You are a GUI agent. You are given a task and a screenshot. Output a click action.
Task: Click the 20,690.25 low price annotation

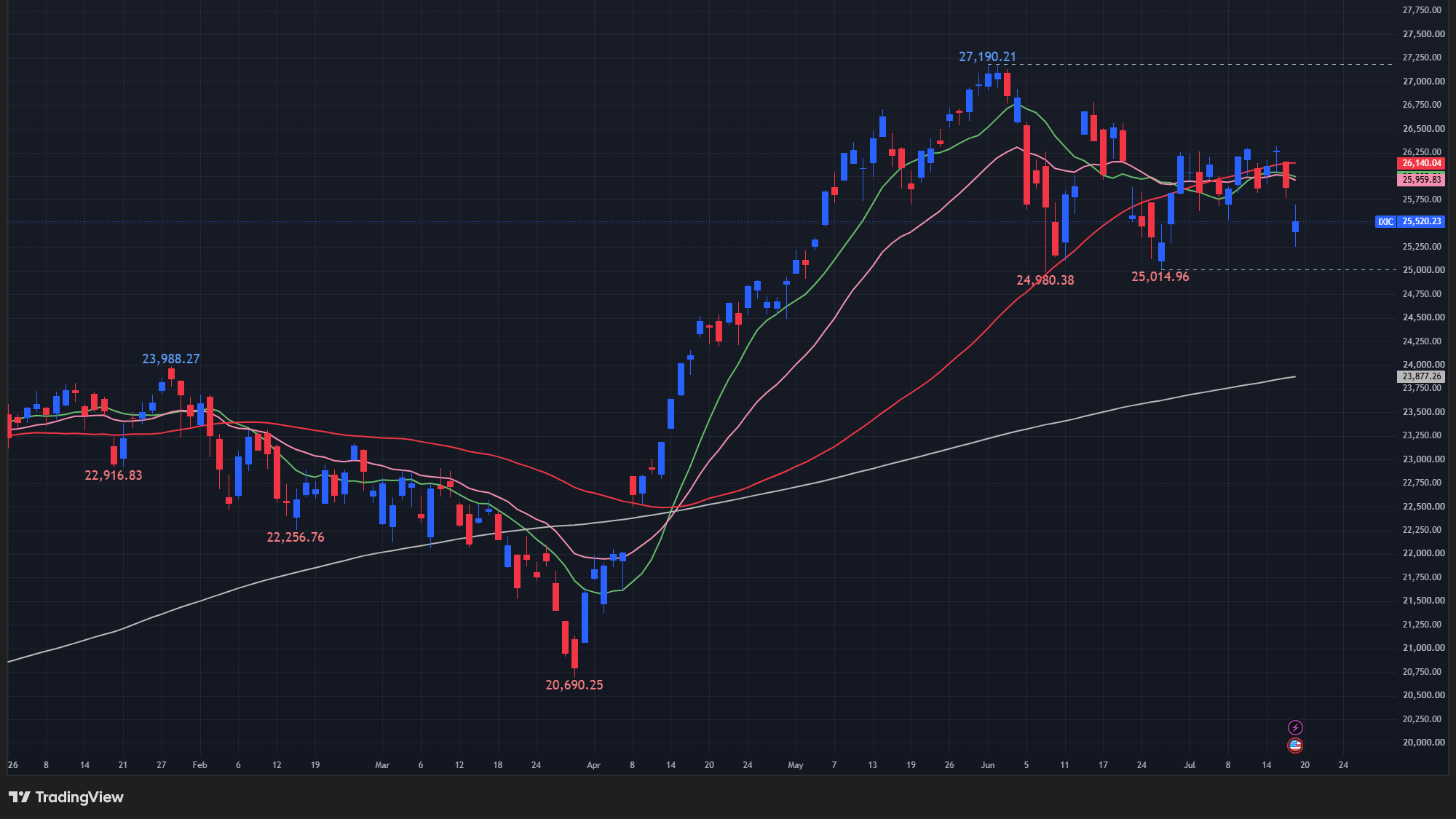point(574,685)
